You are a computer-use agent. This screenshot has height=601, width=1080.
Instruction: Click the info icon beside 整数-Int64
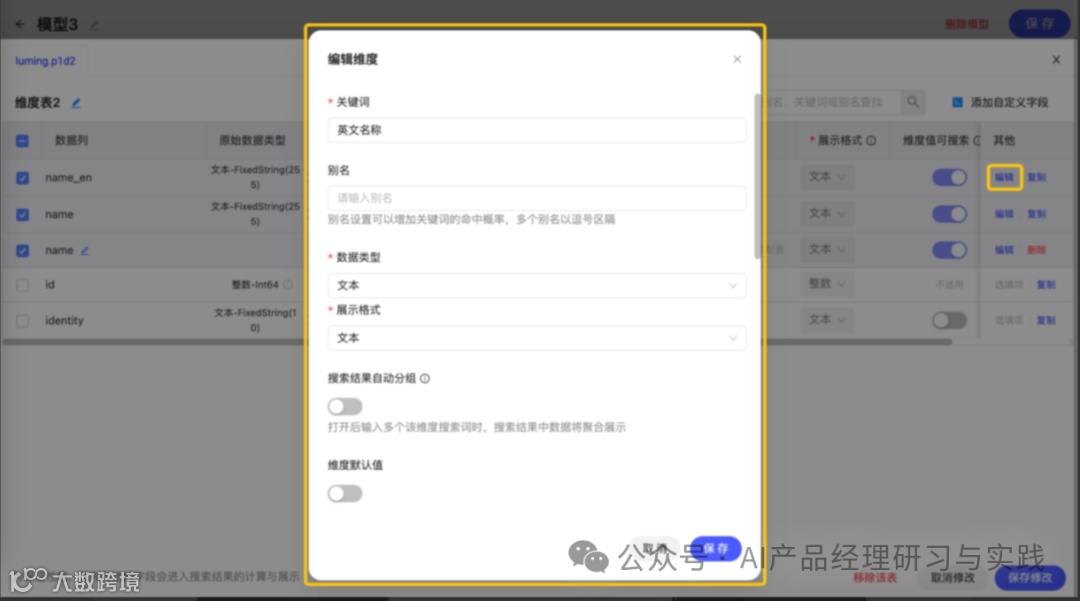coord(288,284)
